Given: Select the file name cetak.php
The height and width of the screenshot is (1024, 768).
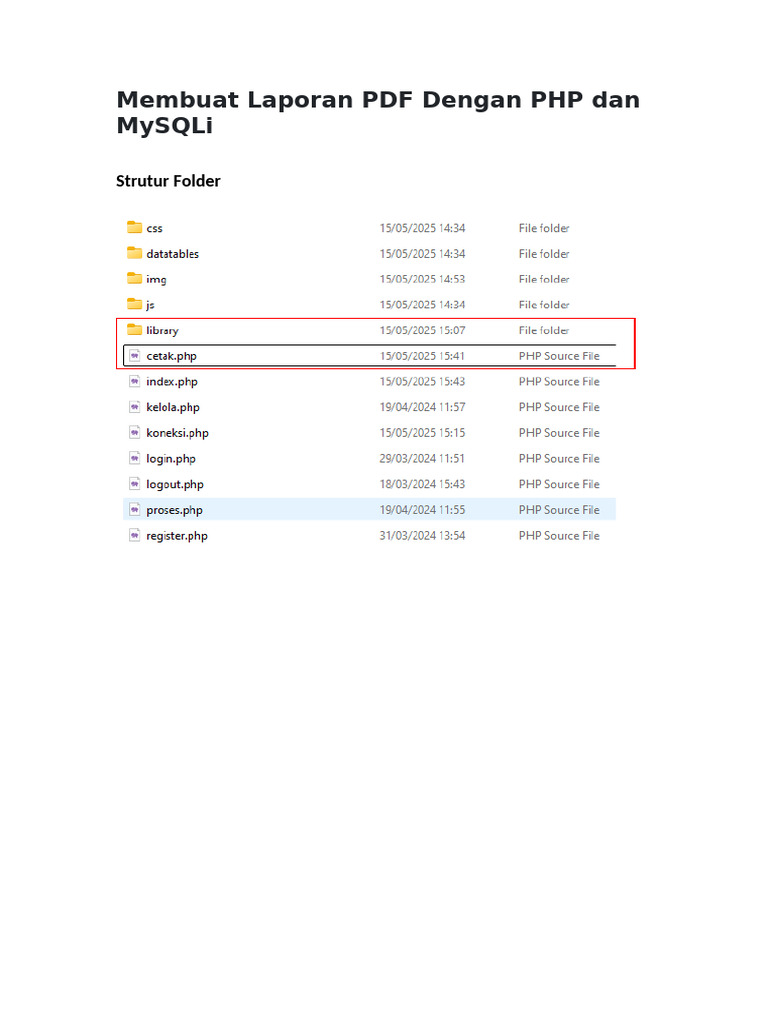Looking at the screenshot, I should (171, 356).
